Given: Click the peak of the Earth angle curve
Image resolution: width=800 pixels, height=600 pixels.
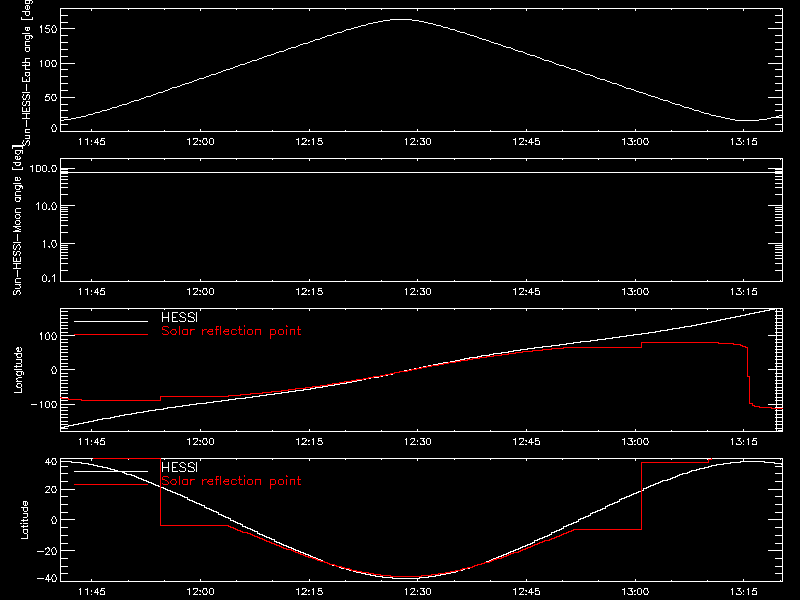Looking at the screenshot, I should (403, 19).
